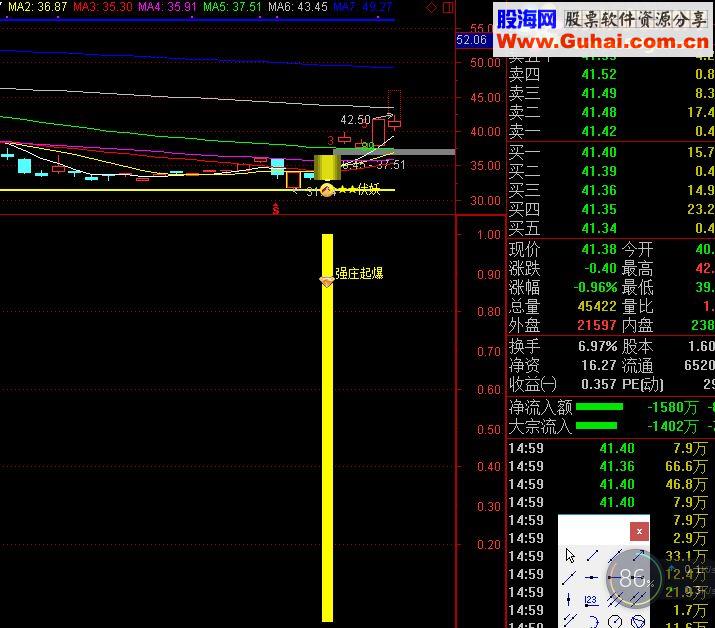This screenshot has width=715, height=628.
Task: Choose the arc drawing tool
Action: 594,622
